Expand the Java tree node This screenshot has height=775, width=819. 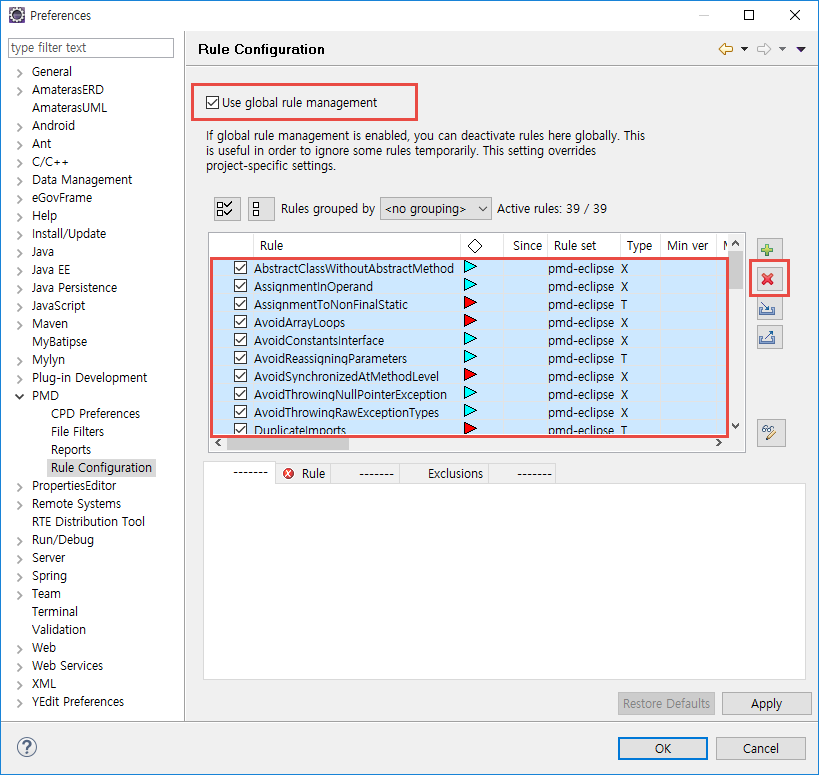click(19, 252)
